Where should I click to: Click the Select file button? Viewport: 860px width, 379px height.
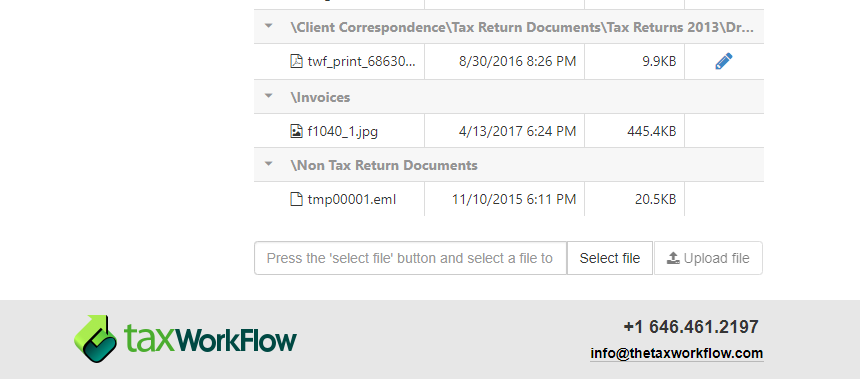click(610, 258)
